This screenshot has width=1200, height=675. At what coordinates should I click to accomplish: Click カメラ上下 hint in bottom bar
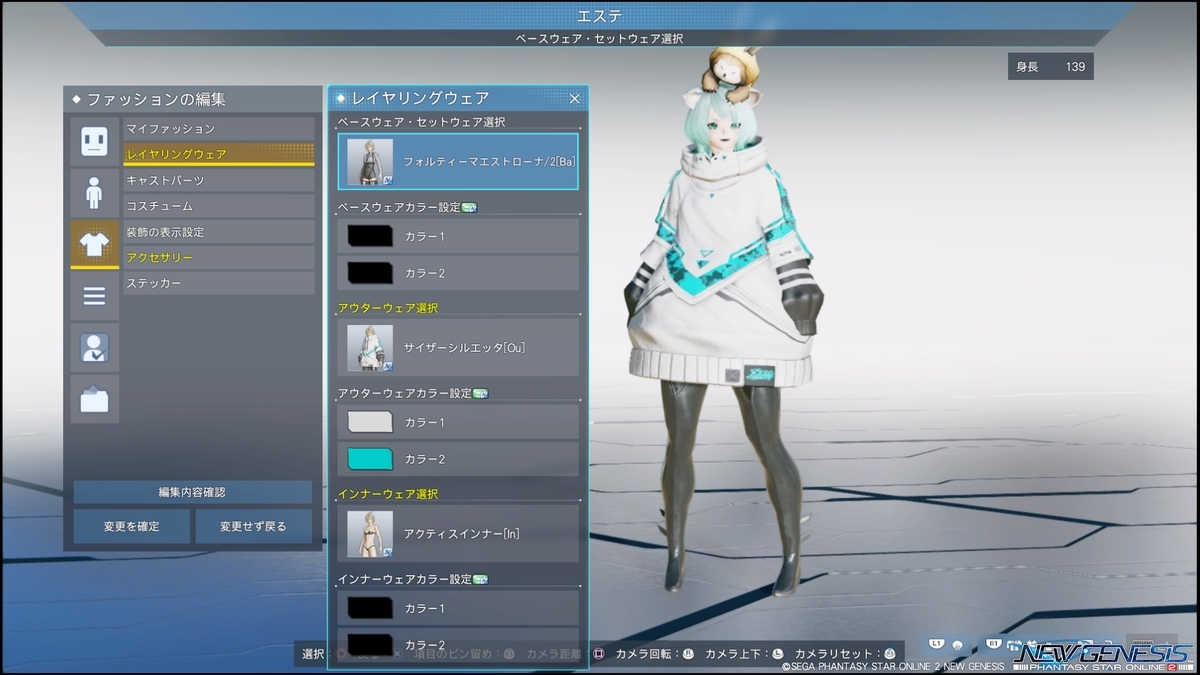[745, 654]
